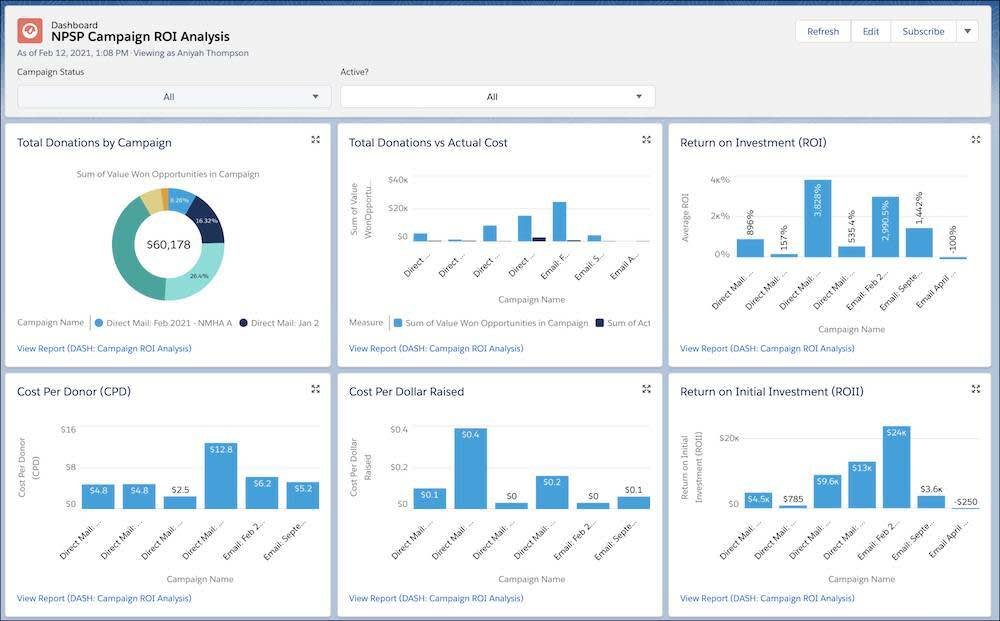The height and width of the screenshot is (621, 1000).
Task: Expand the Cost Per Donor (CPD) widget
Action: [315, 388]
